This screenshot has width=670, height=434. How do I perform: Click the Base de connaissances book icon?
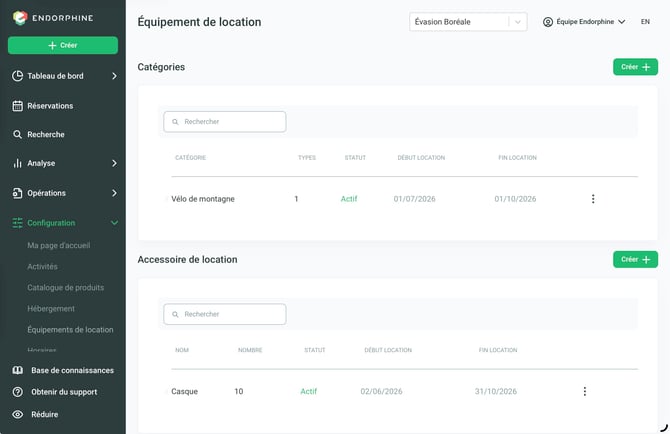[x=18, y=370]
